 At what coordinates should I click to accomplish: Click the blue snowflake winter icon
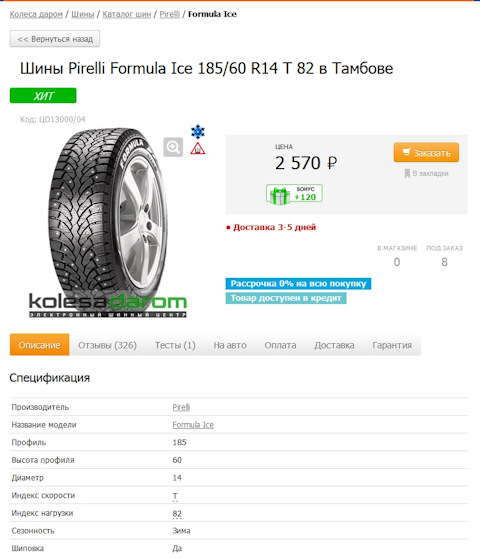198,132
